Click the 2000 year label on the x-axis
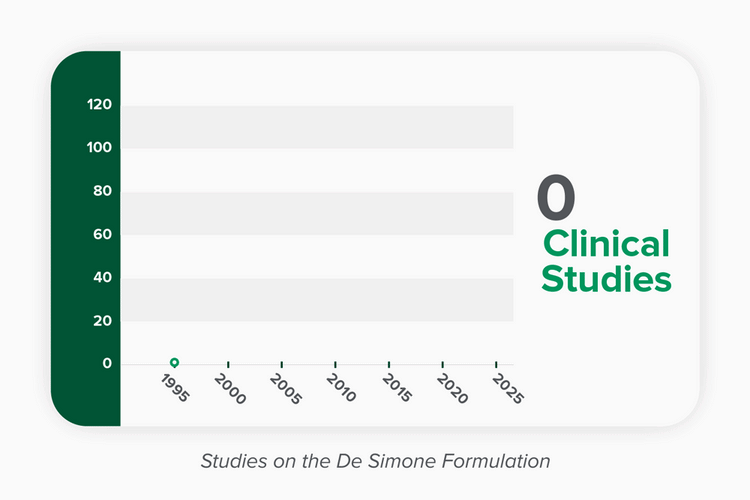750x500 pixels. tap(230, 388)
